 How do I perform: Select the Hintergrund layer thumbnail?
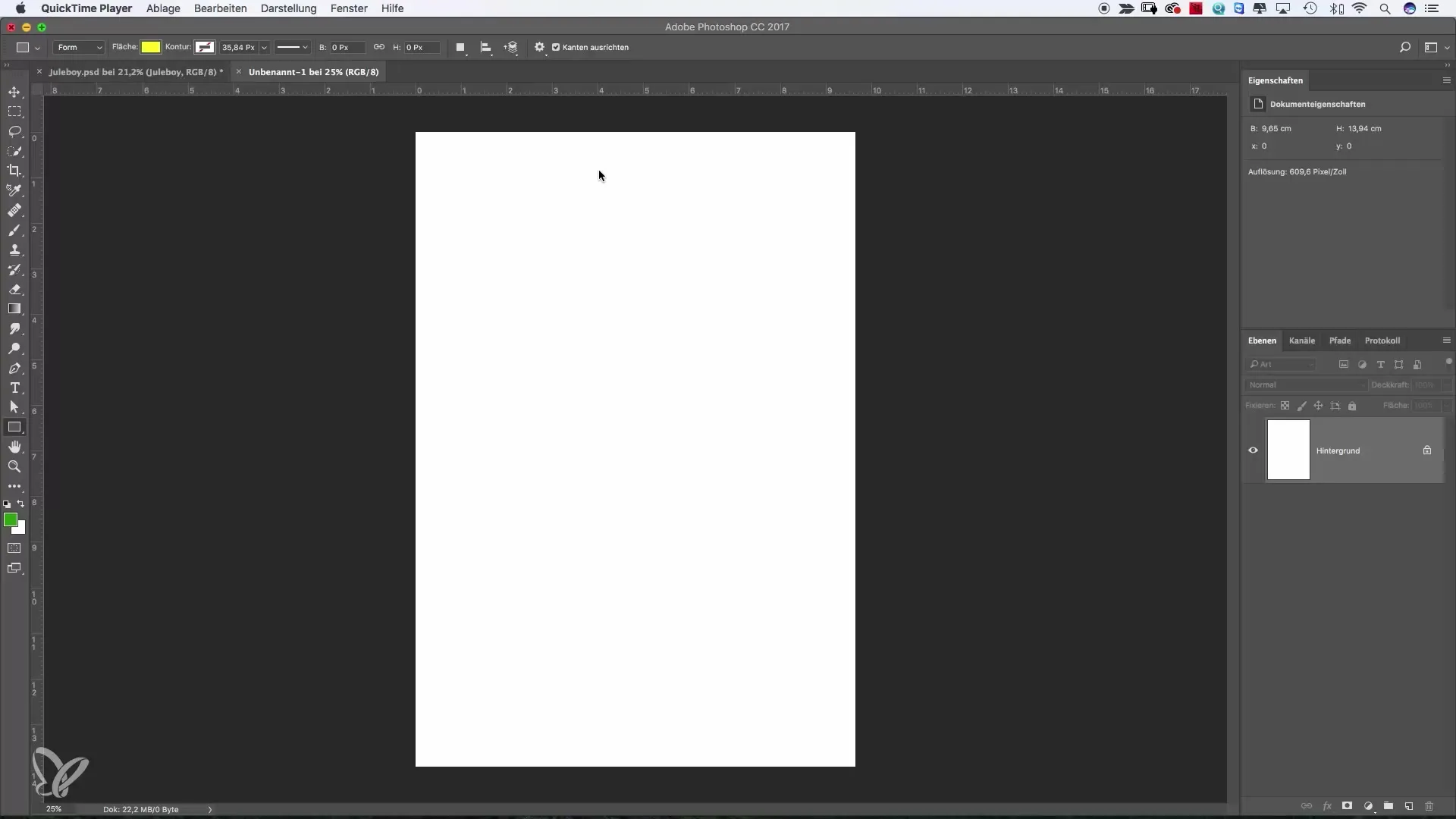point(1288,450)
